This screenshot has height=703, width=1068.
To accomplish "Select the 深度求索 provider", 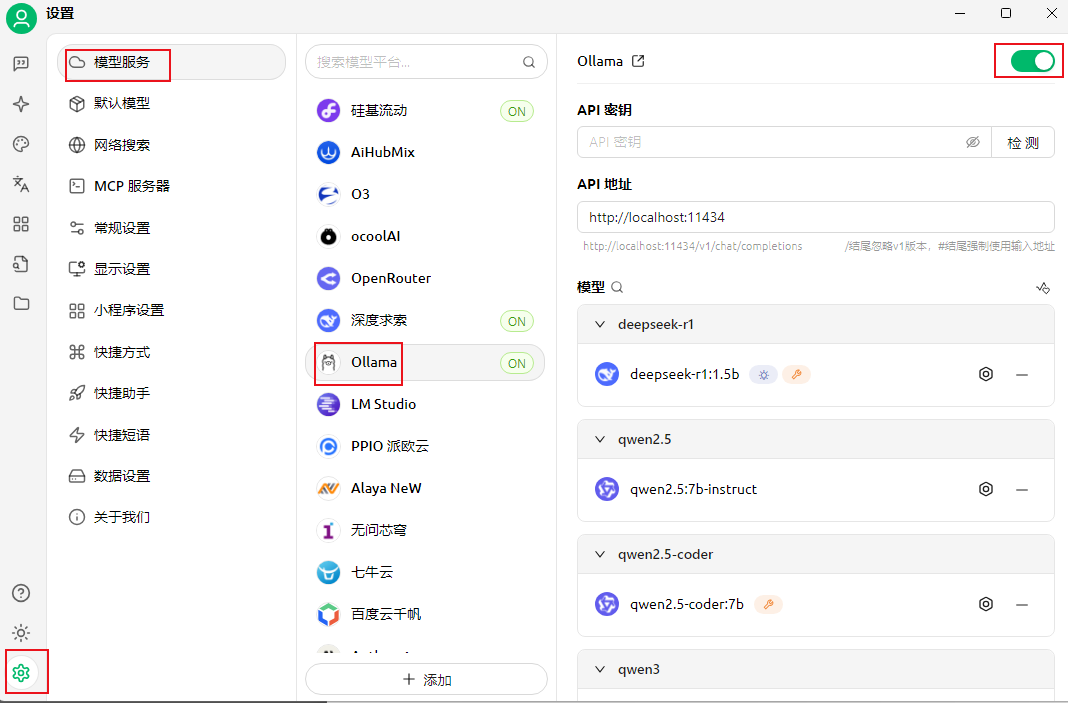I will click(425, 320).
